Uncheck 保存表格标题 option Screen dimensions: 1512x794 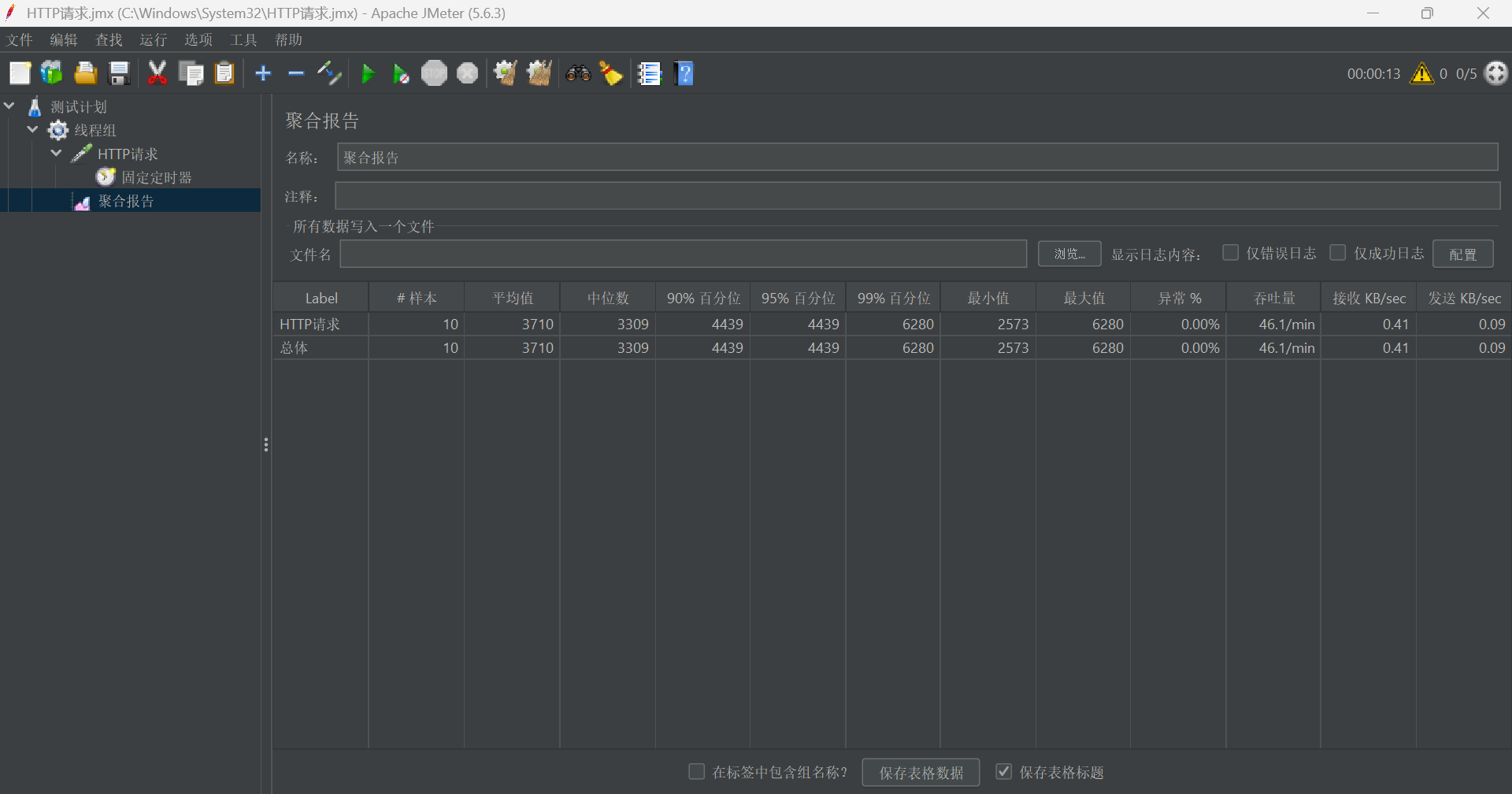coord(1003,771)
